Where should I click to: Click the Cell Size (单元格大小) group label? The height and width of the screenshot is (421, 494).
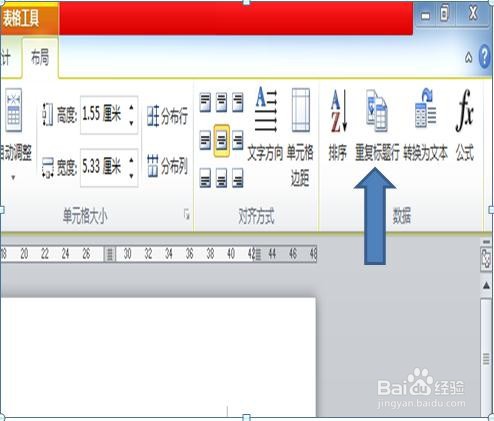pyautogui.click(x=85, y=216)
